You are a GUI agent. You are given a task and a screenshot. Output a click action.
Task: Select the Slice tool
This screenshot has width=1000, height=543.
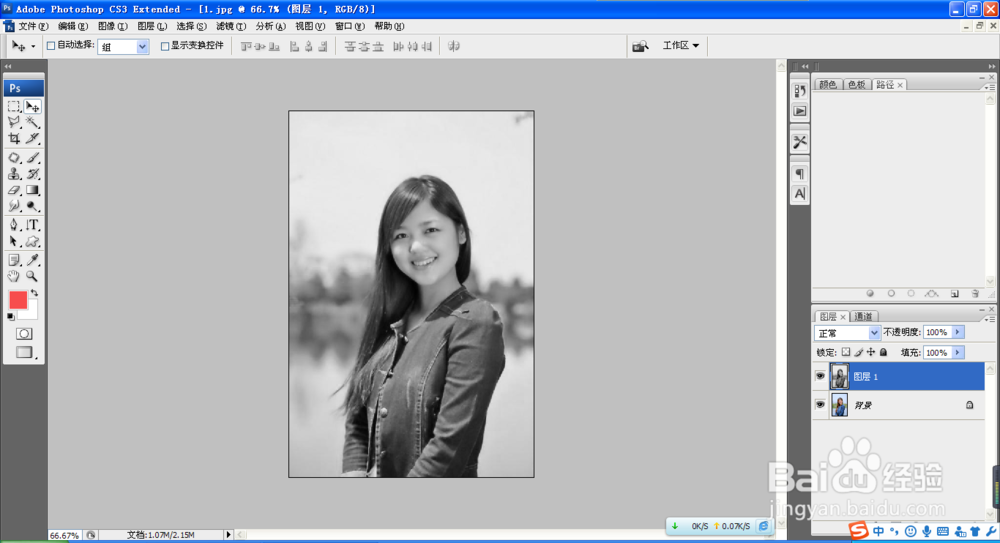(33, 138)
